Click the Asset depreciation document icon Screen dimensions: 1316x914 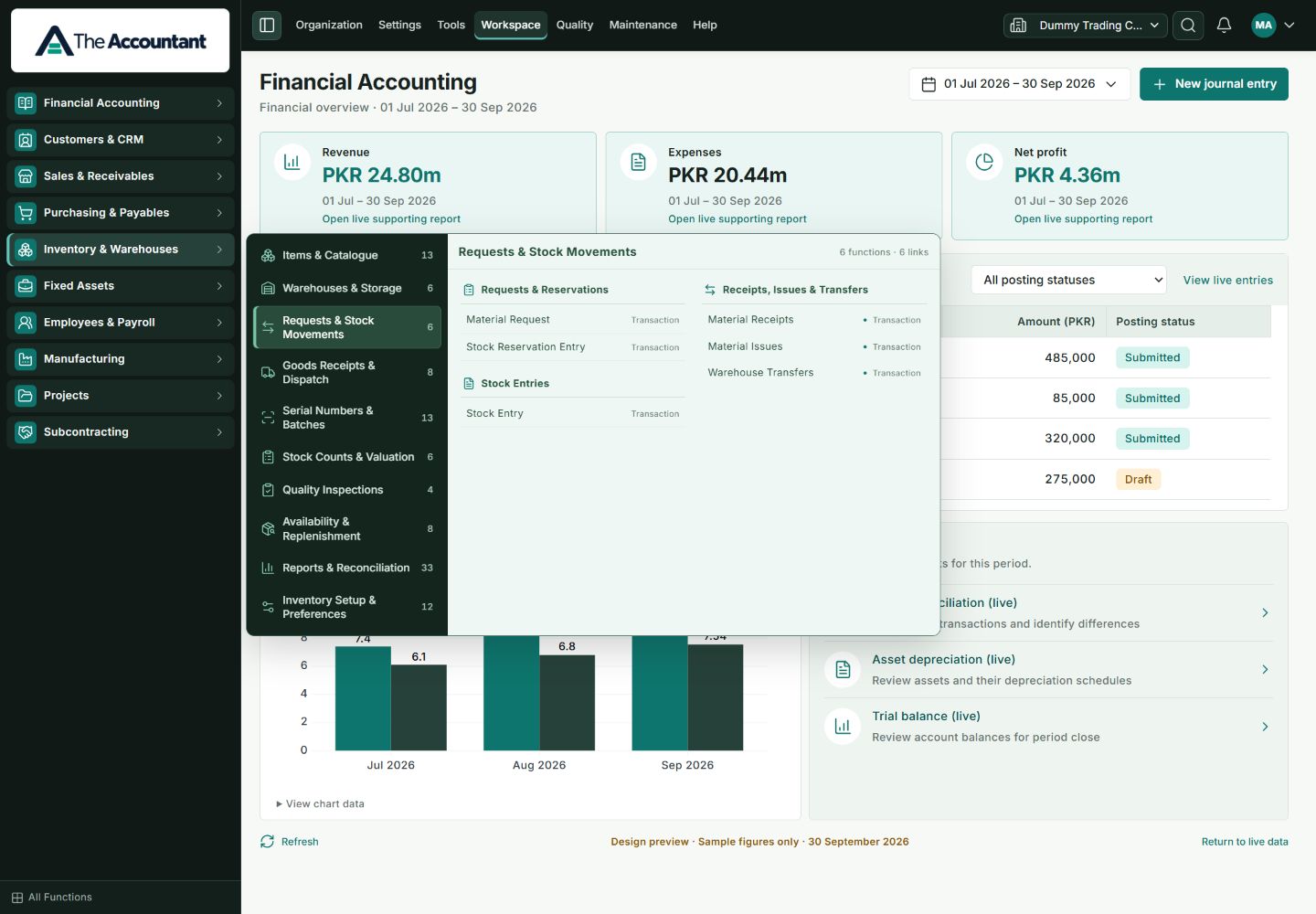pyautogui.click(x=843, y=670)
